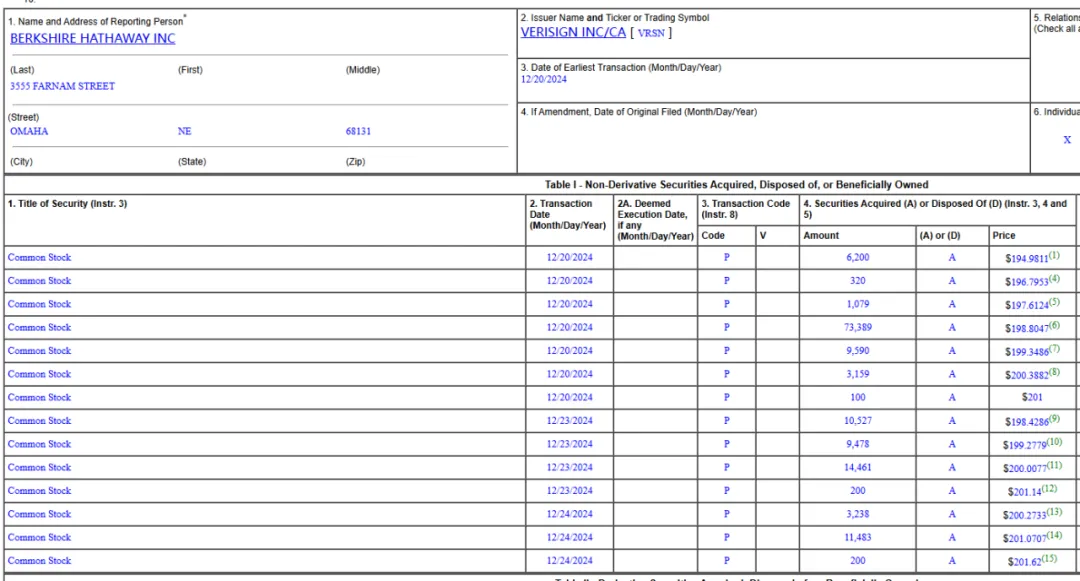
Task: Click the (A) or (D) column header
Action: coord(939,235)
